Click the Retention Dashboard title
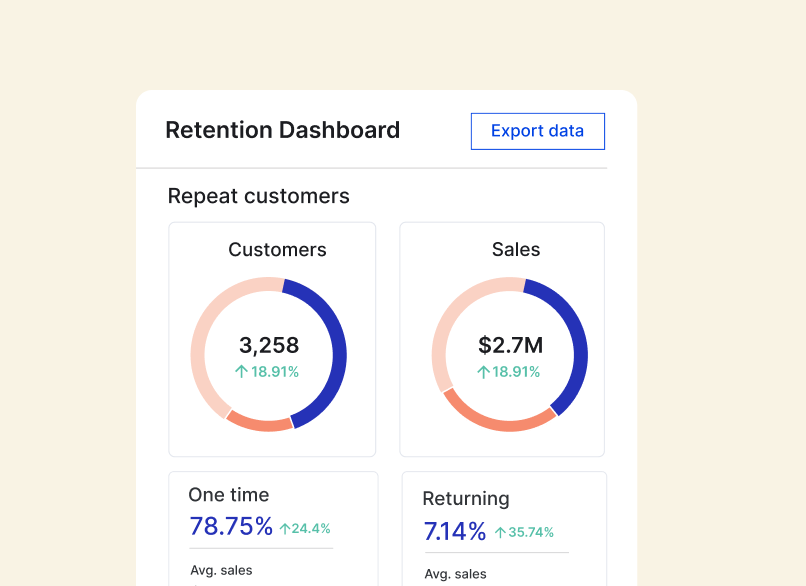This screenshot has width=806, height=586. coord(282,130)
